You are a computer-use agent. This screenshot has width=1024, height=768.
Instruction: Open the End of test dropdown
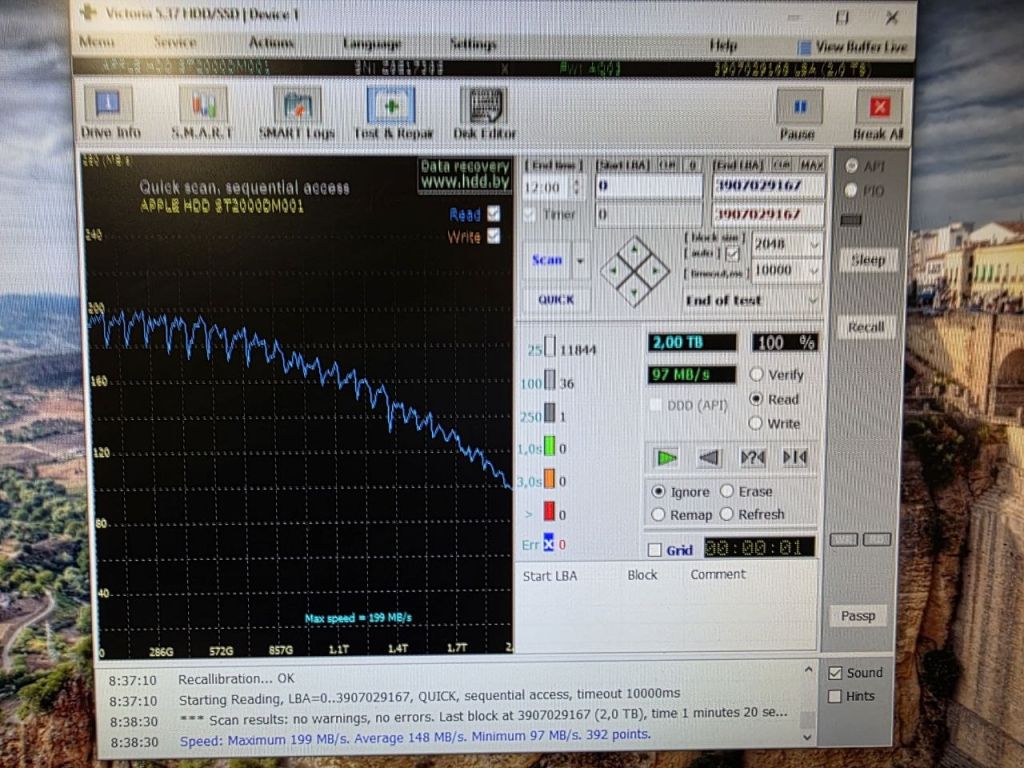click(x=752, y=300)
